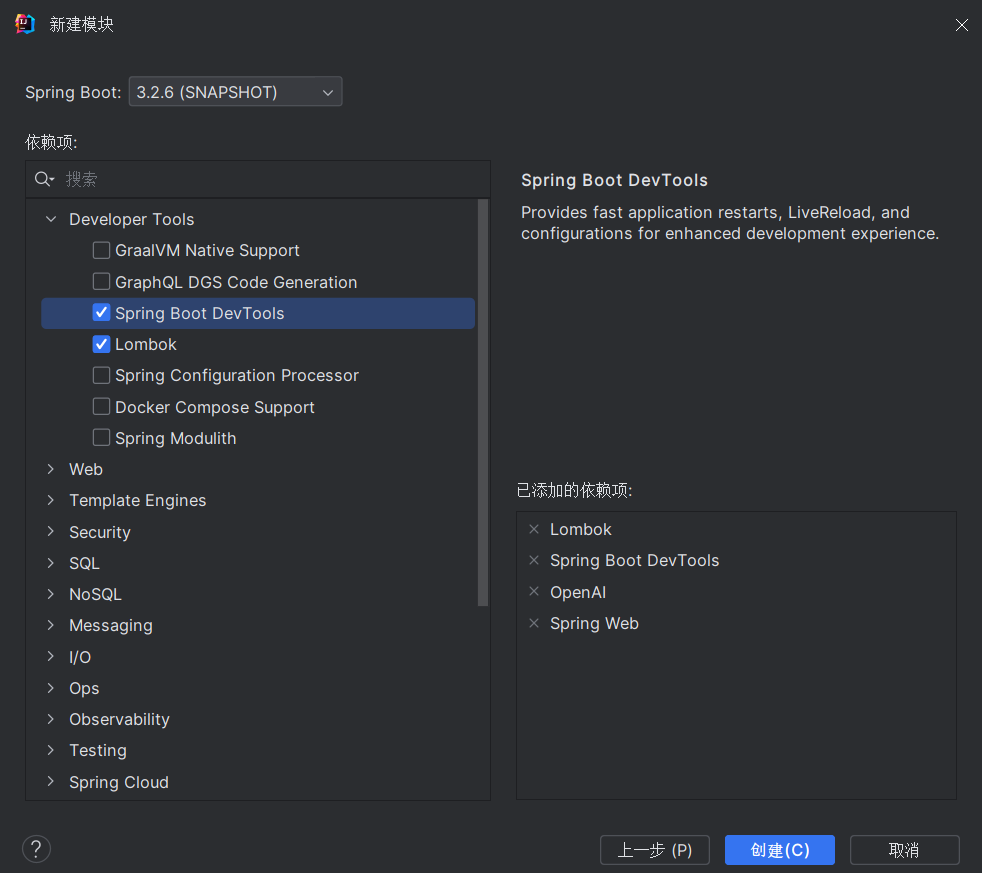This screenshot has height=873, width=982.
Task: Remove Spring Boot DevTools from added dependencies
Action: [534, 560]
